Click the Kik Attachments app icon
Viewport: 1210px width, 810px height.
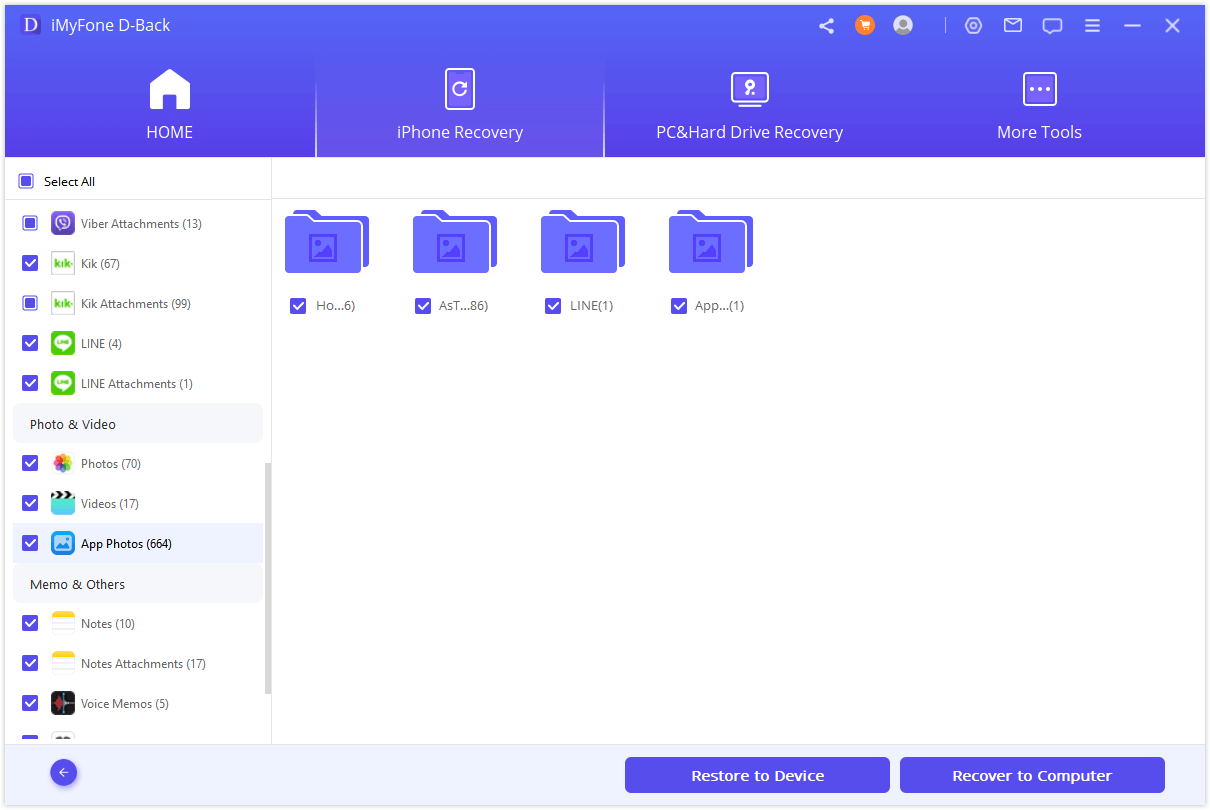[63, 303]
